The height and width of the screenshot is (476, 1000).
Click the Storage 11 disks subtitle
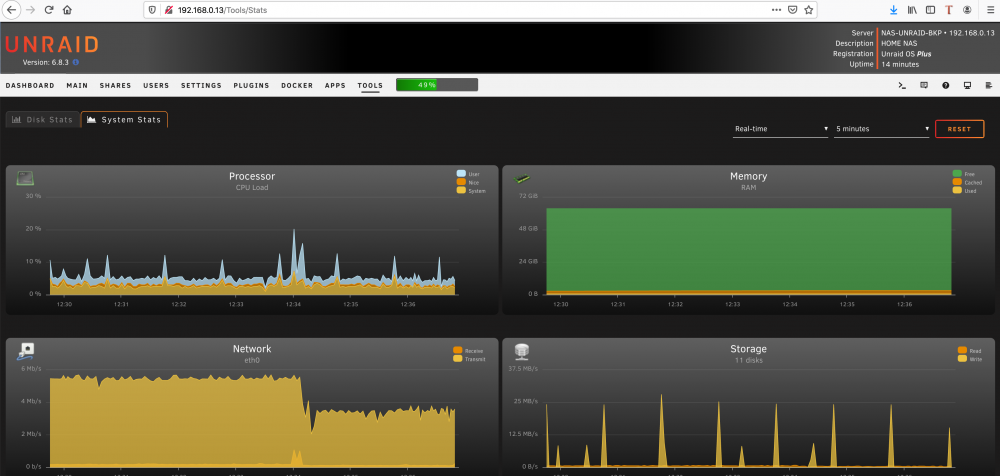tap(748, 361)
